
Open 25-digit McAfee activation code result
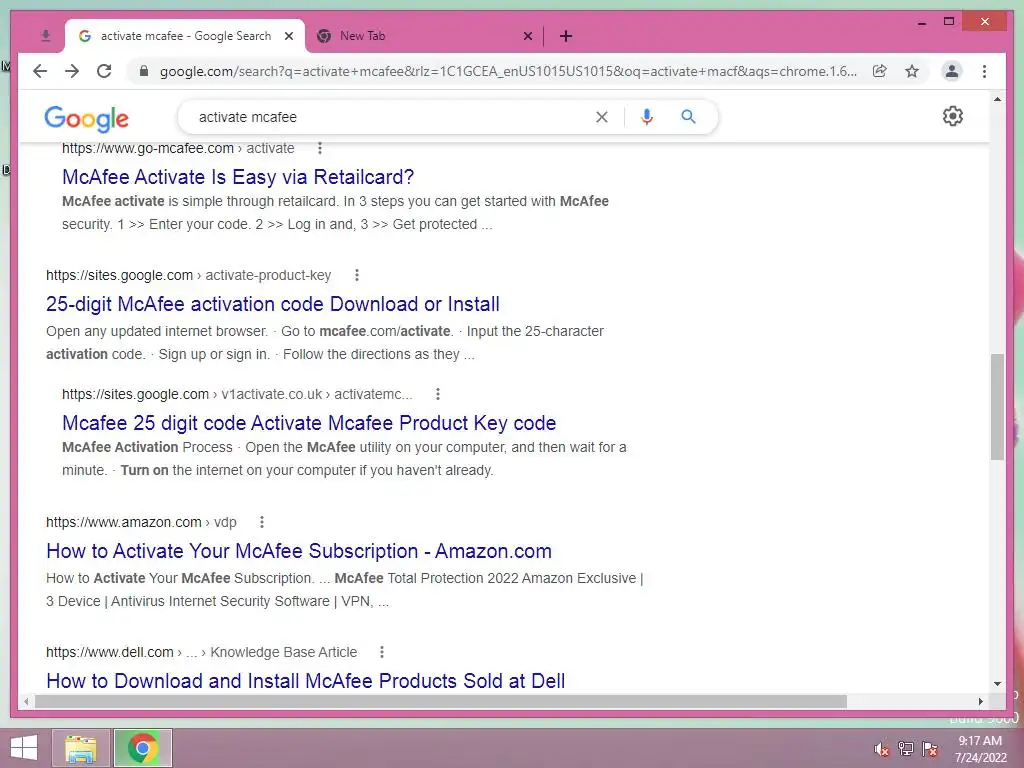pos(272,304)
